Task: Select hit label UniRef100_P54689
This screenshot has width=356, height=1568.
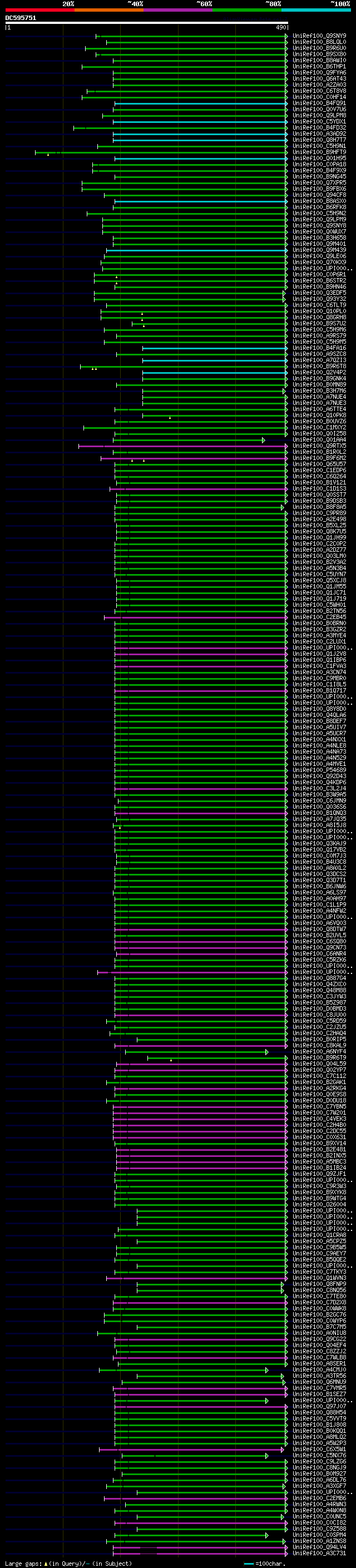Action: click(319, 770)
